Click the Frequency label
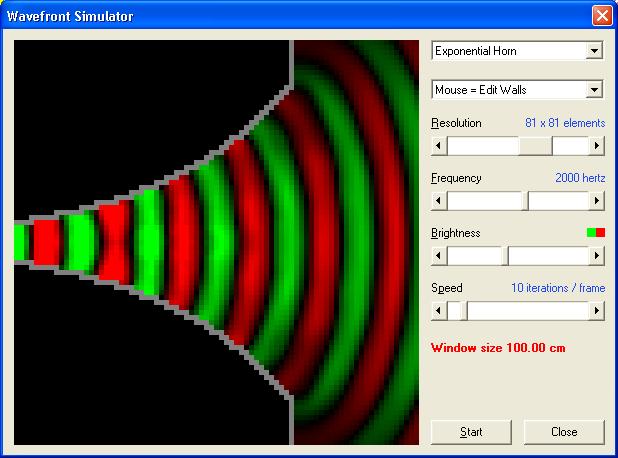The width and height of the screenshot is (618, 458). tap(456, 178)
